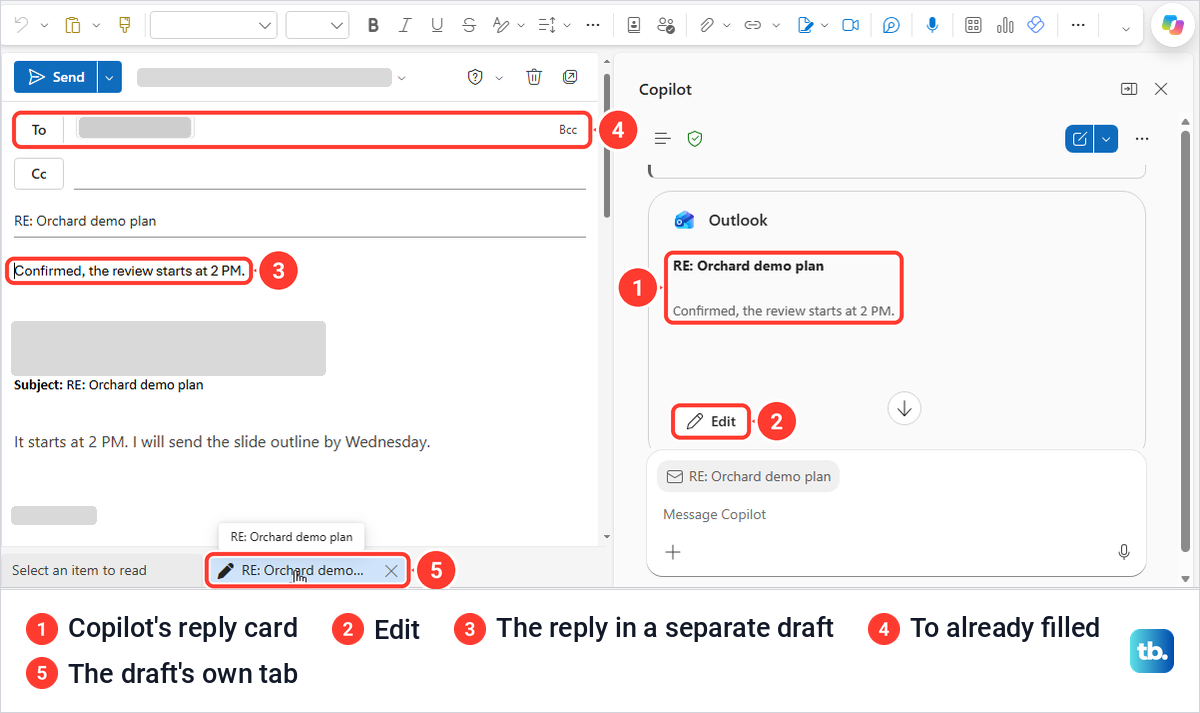Open the font size combo box
Screen dimensions: 1200x713
pos(317,25)
